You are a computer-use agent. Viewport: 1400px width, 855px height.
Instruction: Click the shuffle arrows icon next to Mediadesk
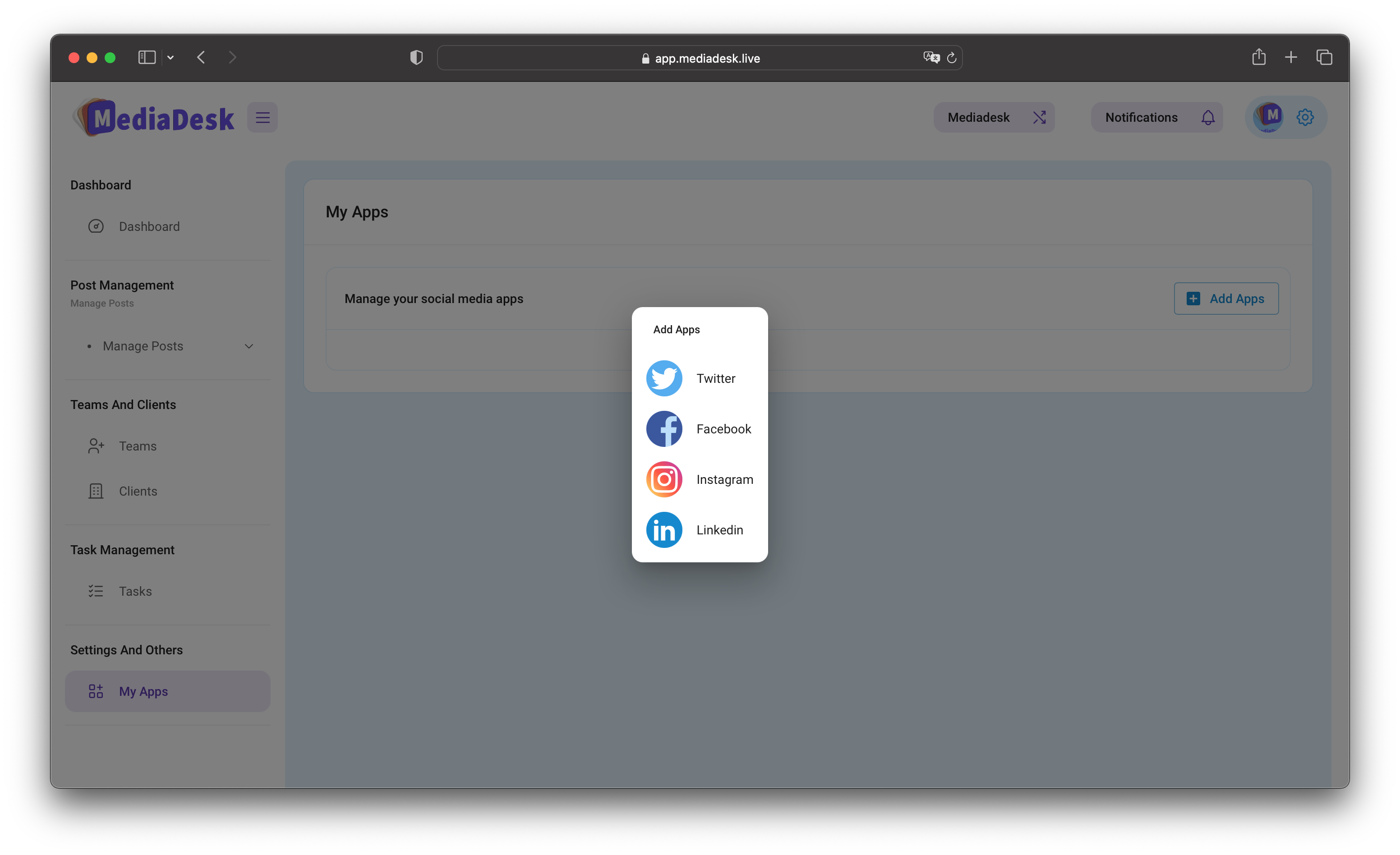click(1039, 118)
